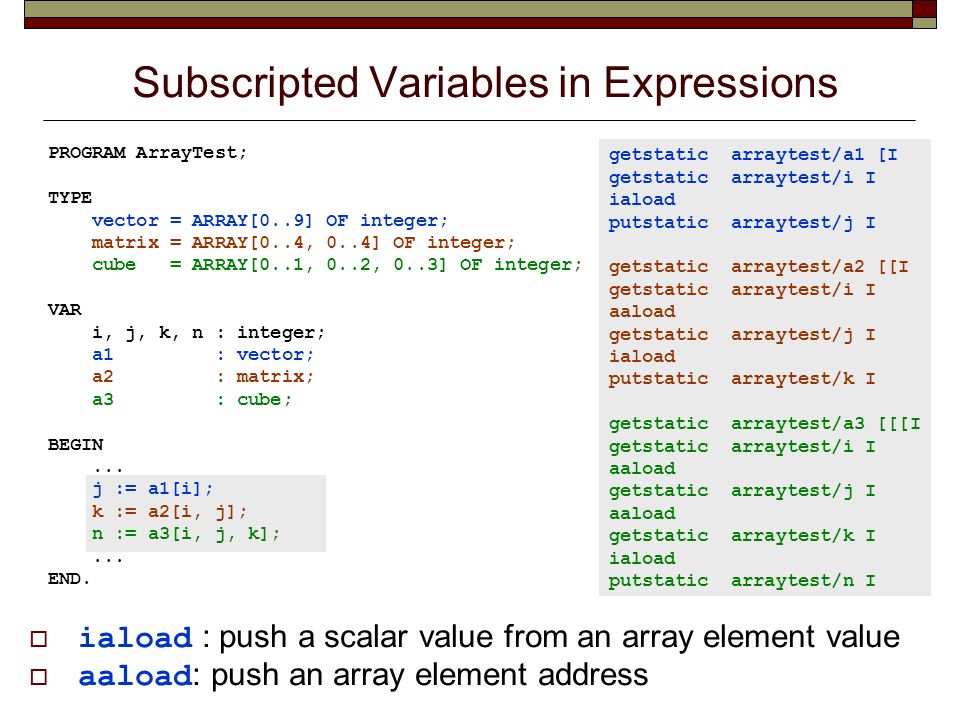Click the statement 'j := a1[i];'

(152, 489)
